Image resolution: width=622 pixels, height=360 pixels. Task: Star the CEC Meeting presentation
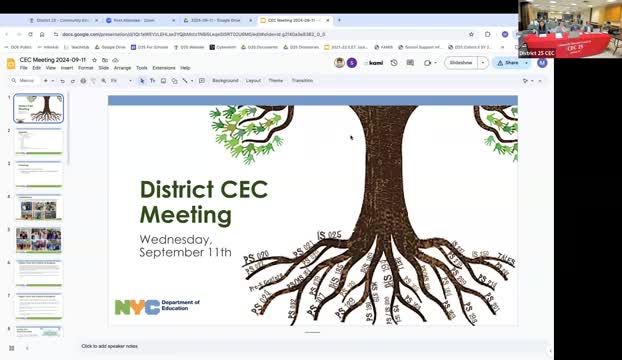[x=94, y=60]
